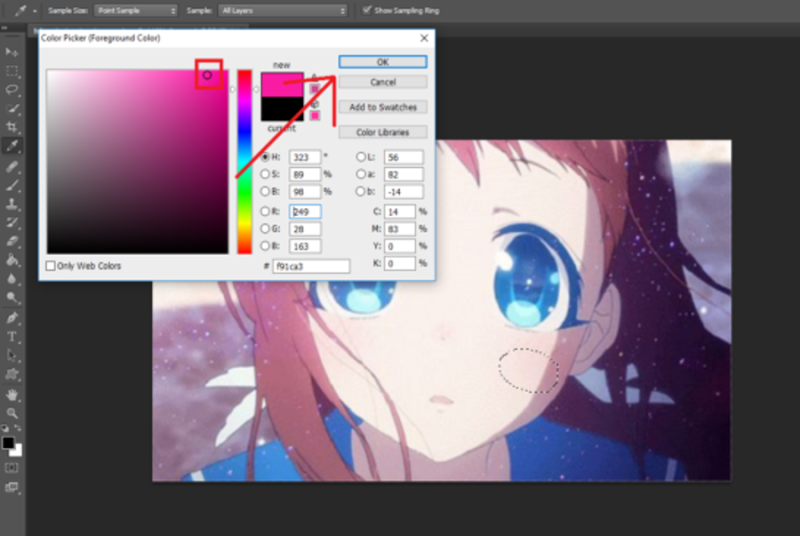Screen dimensions: 800x536
Task: Select the Brush tool
Action: point(12,185)
